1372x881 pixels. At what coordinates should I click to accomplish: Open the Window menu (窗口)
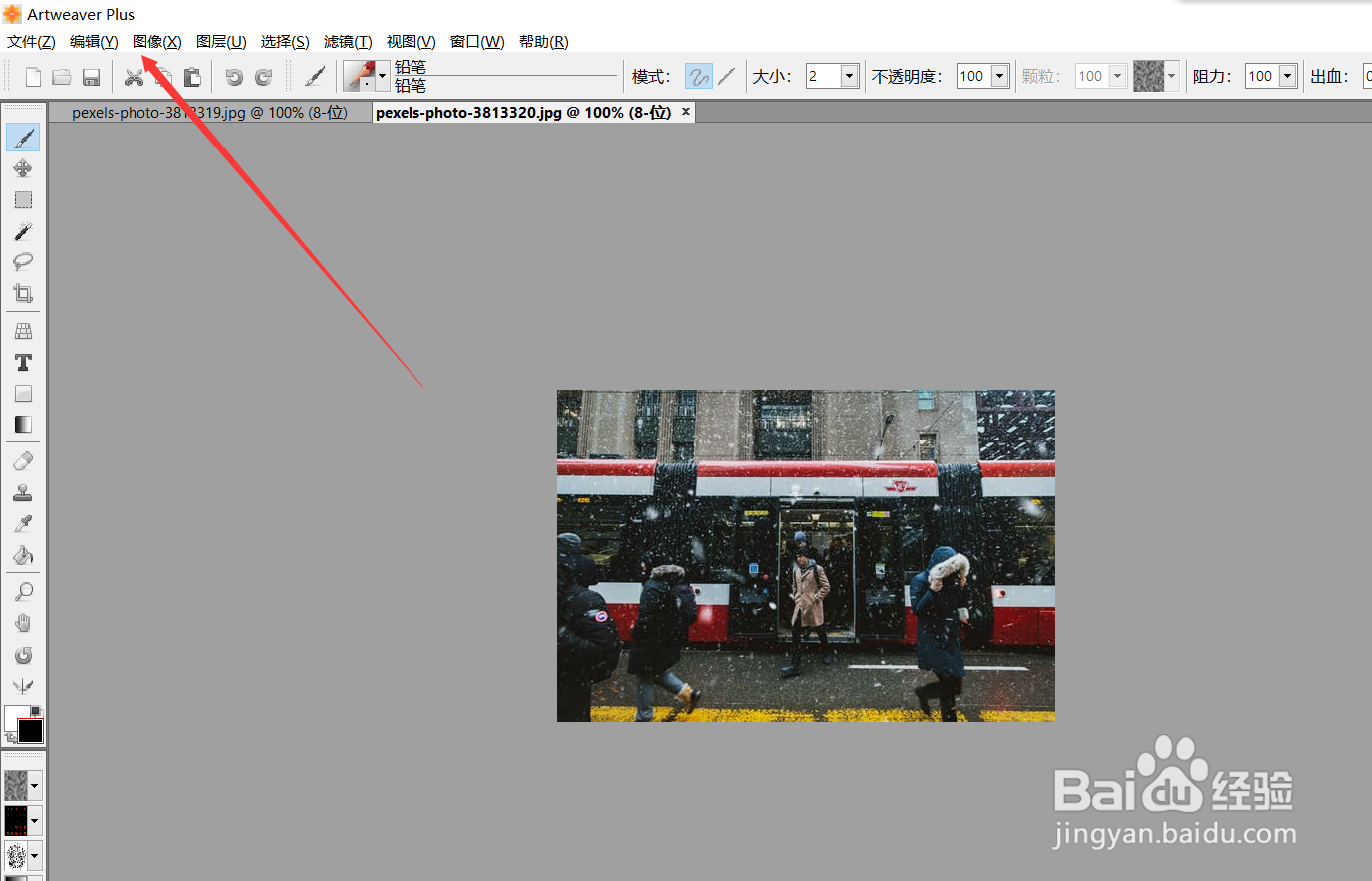click(477, 42)
